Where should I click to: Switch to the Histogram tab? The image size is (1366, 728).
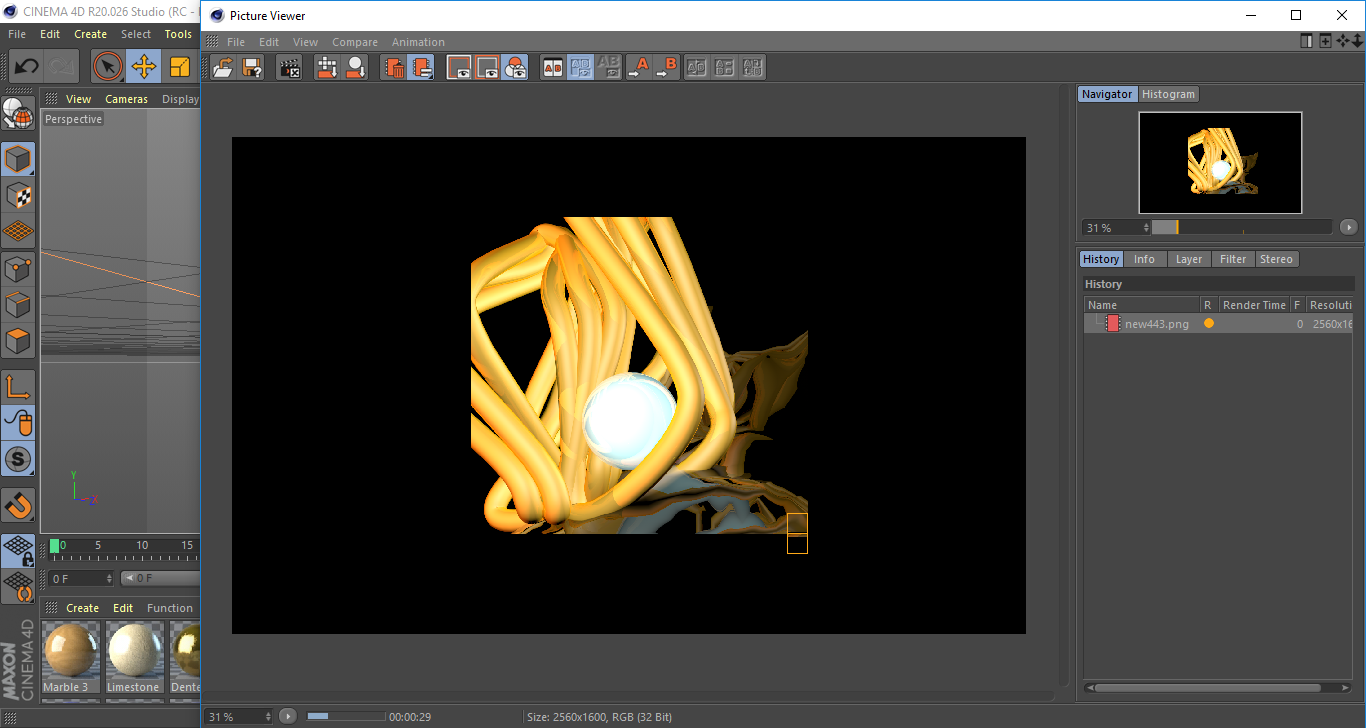[1168, 94]
